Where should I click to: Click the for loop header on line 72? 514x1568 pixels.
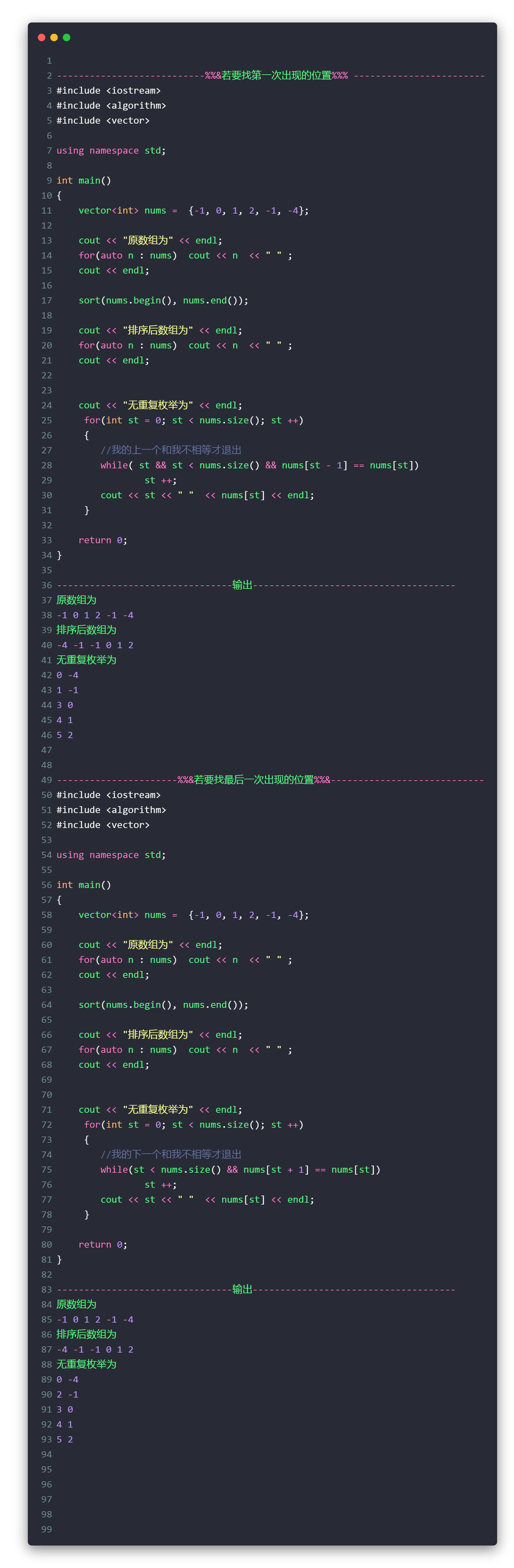[194, 1125]
